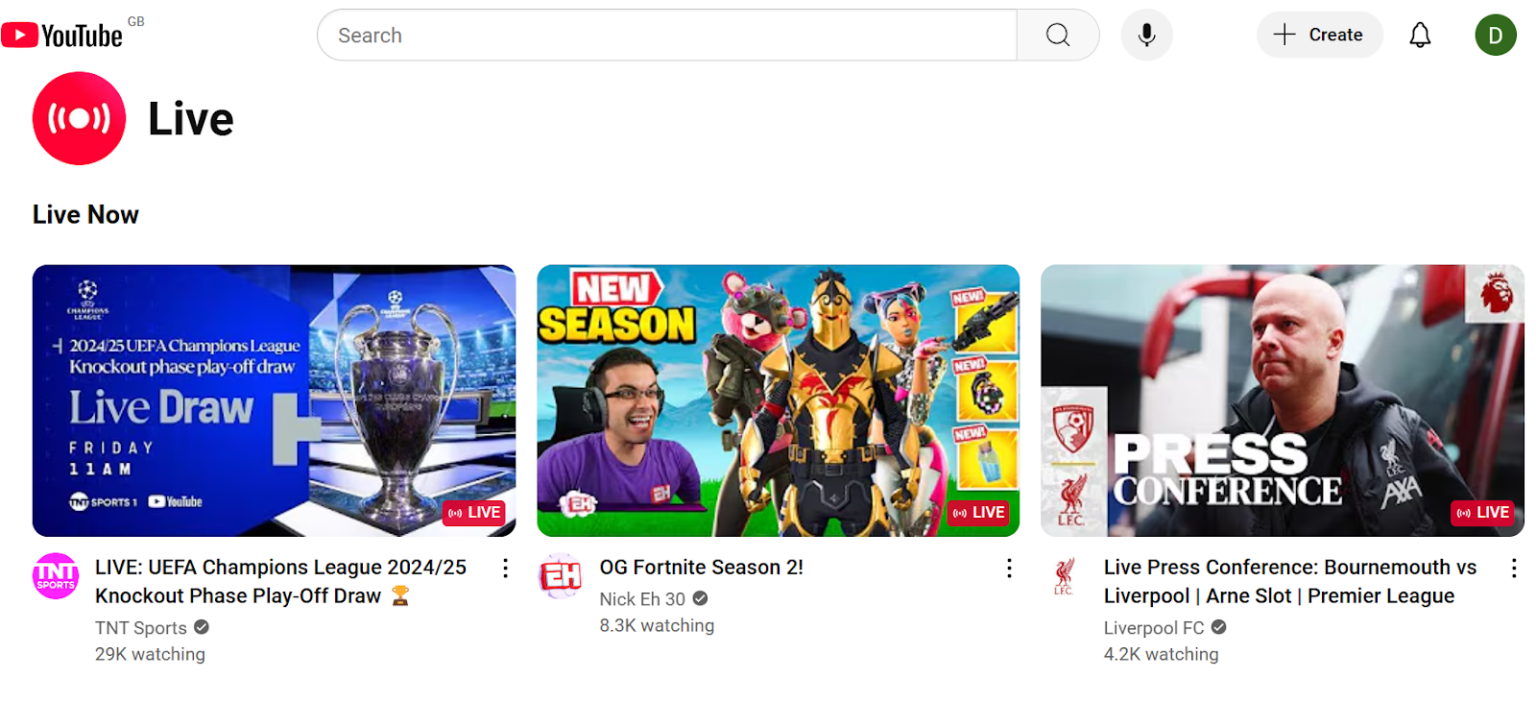Play the UEFA Champions League draw thumbnail
Screen dimensions: 1536x703
pos(274,400)
